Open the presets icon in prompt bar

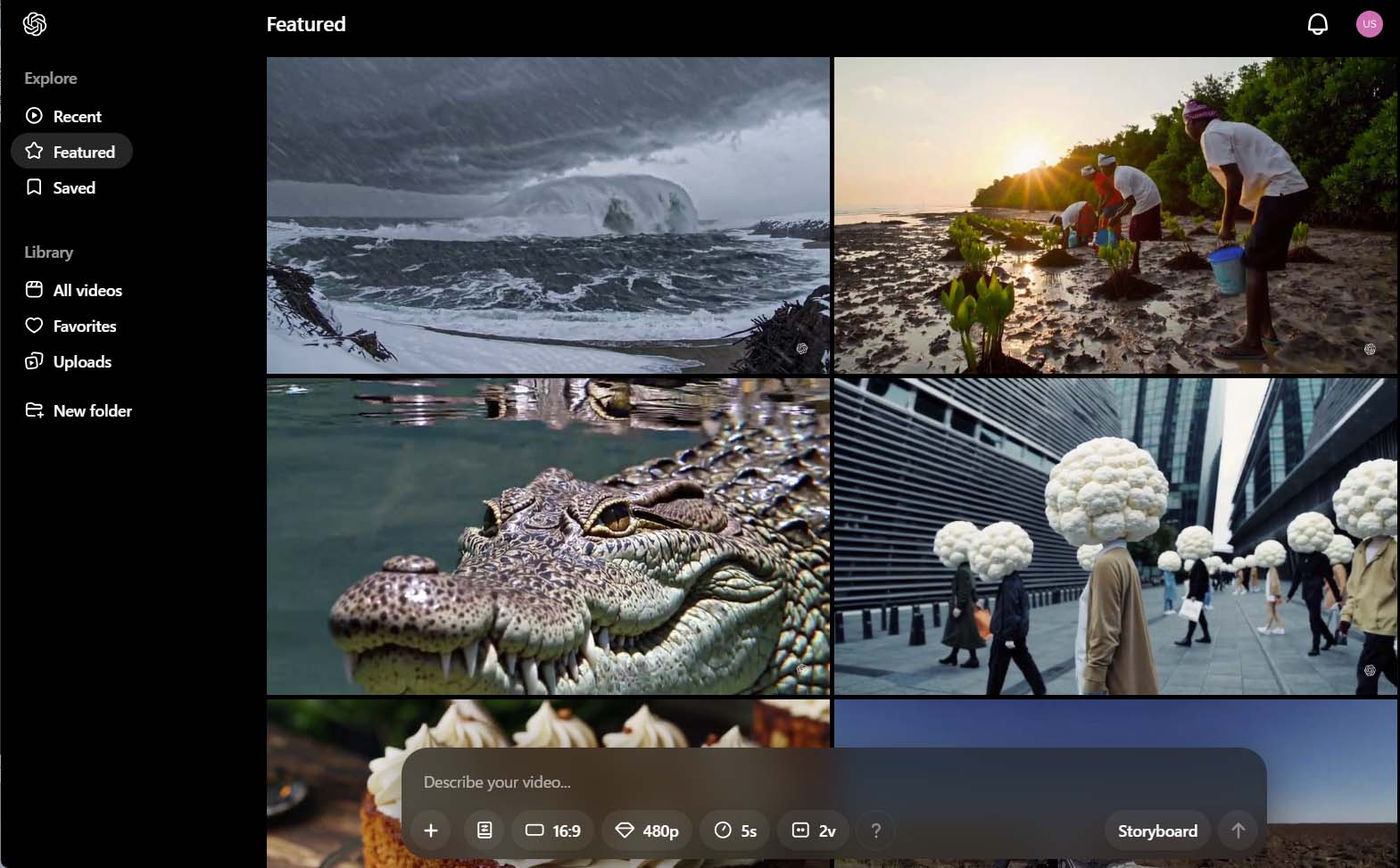(485, 831)
